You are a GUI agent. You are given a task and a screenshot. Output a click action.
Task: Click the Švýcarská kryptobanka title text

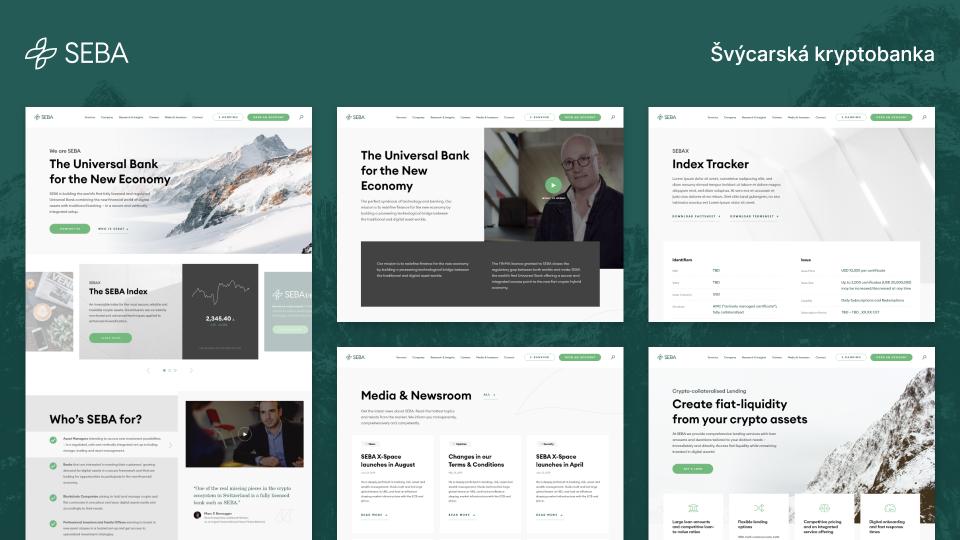coord(822,54)
